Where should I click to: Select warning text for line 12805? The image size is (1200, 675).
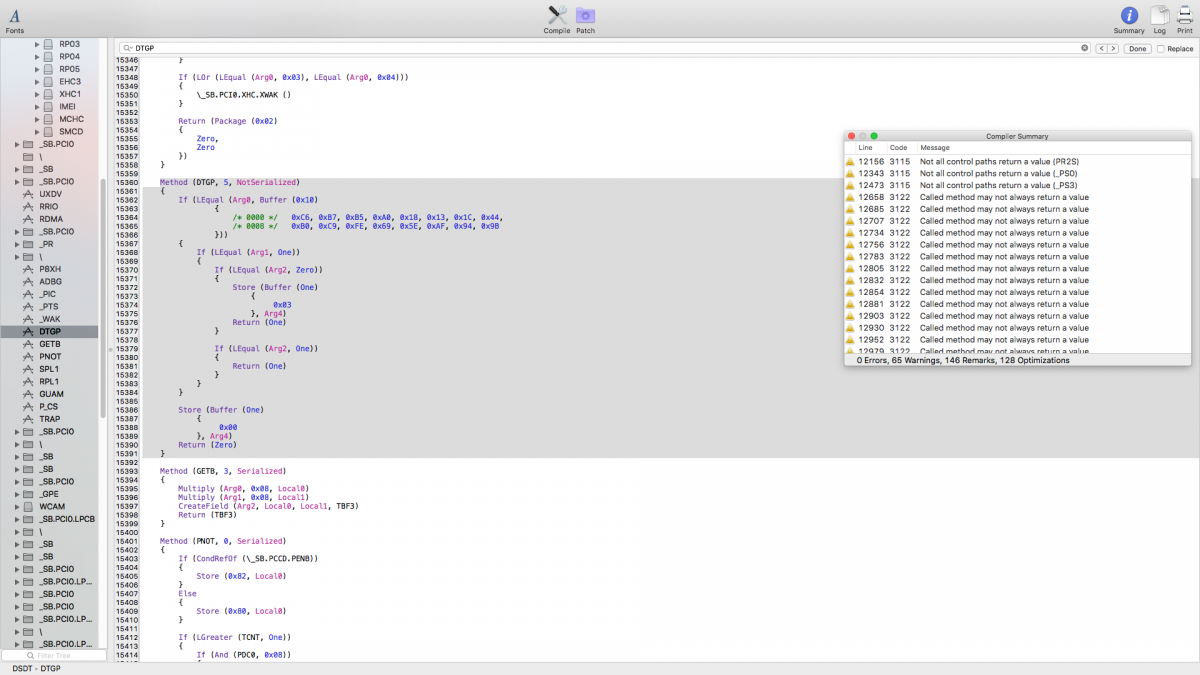(x=1004, y=269)
